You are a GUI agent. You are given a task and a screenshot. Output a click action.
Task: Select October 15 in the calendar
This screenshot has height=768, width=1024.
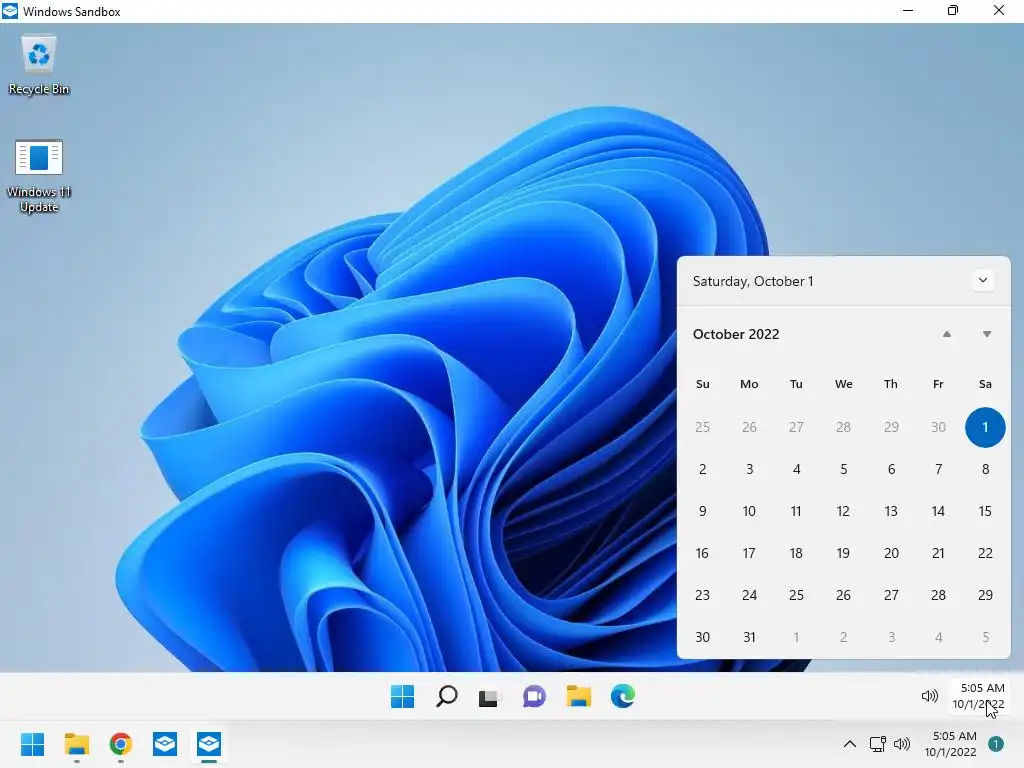pyautogui.click(x=985, y=511)
